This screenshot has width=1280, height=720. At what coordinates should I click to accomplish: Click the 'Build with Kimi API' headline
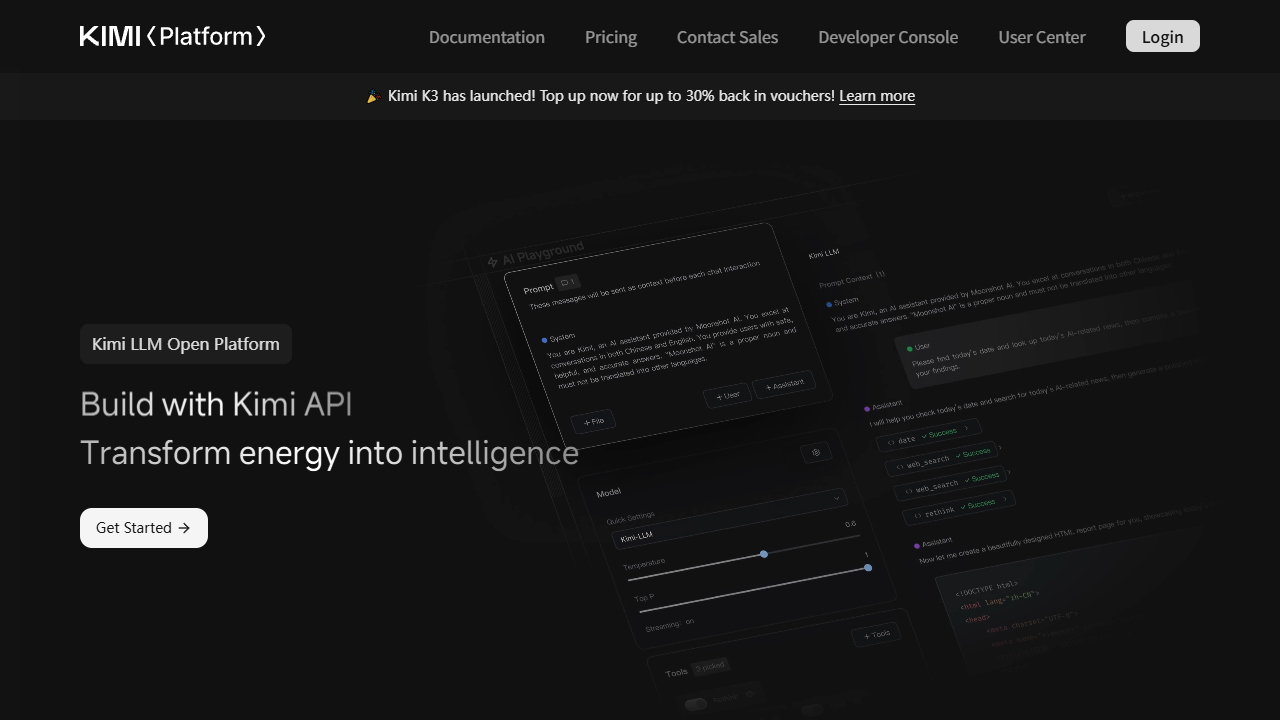pos(216,404)
